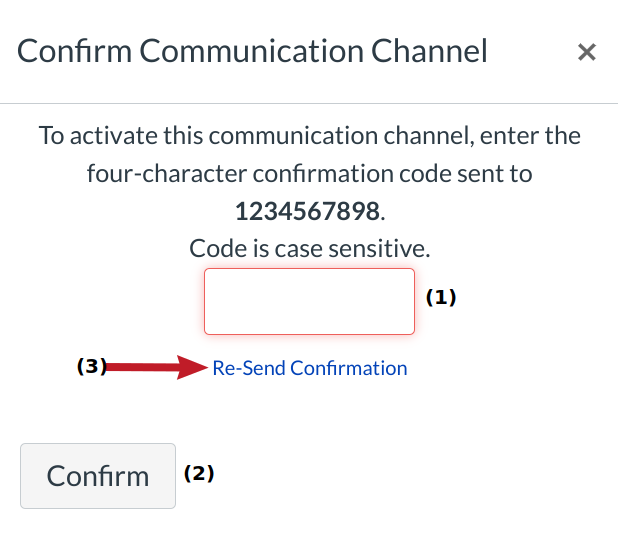Click the four-character confirmation code field
Image resolution: width=618 pixels, height=558 pixels.
309,301
